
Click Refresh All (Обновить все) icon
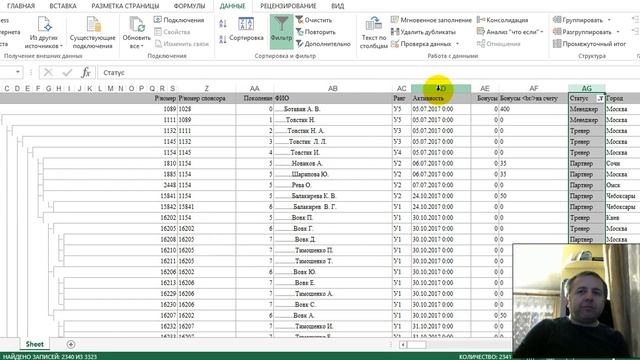pyautogui.click(x=137, y=24)
